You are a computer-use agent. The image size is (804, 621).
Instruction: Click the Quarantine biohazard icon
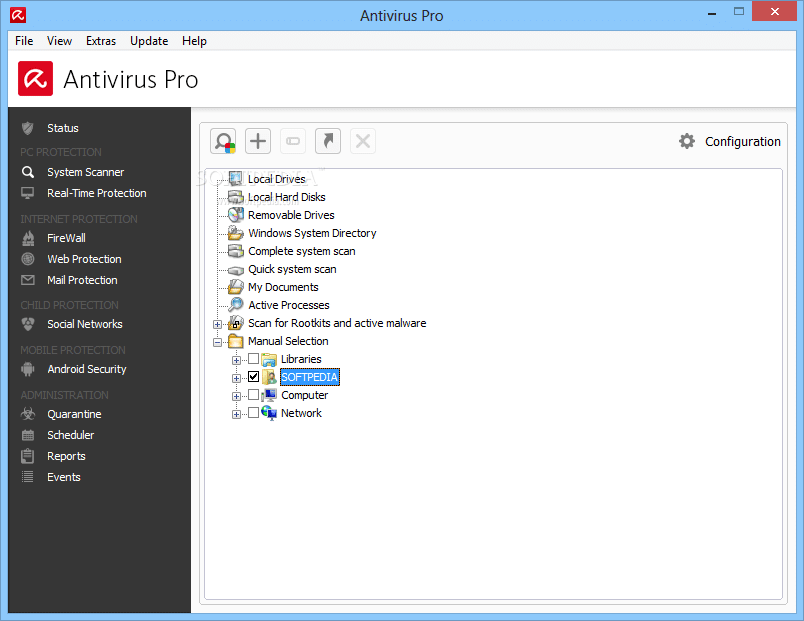coord(28,414)
